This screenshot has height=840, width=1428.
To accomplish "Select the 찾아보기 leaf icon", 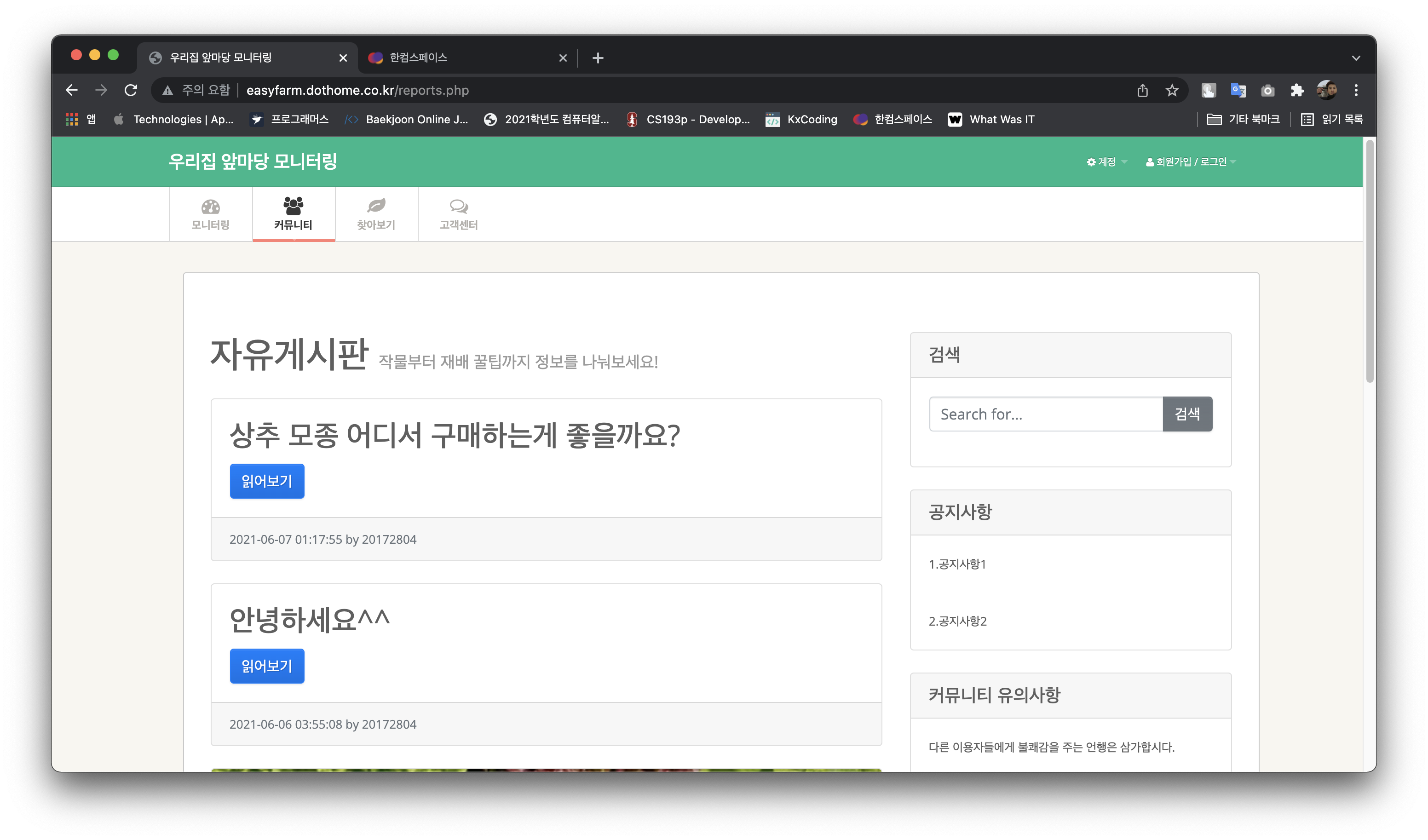I will coord(376,205).
